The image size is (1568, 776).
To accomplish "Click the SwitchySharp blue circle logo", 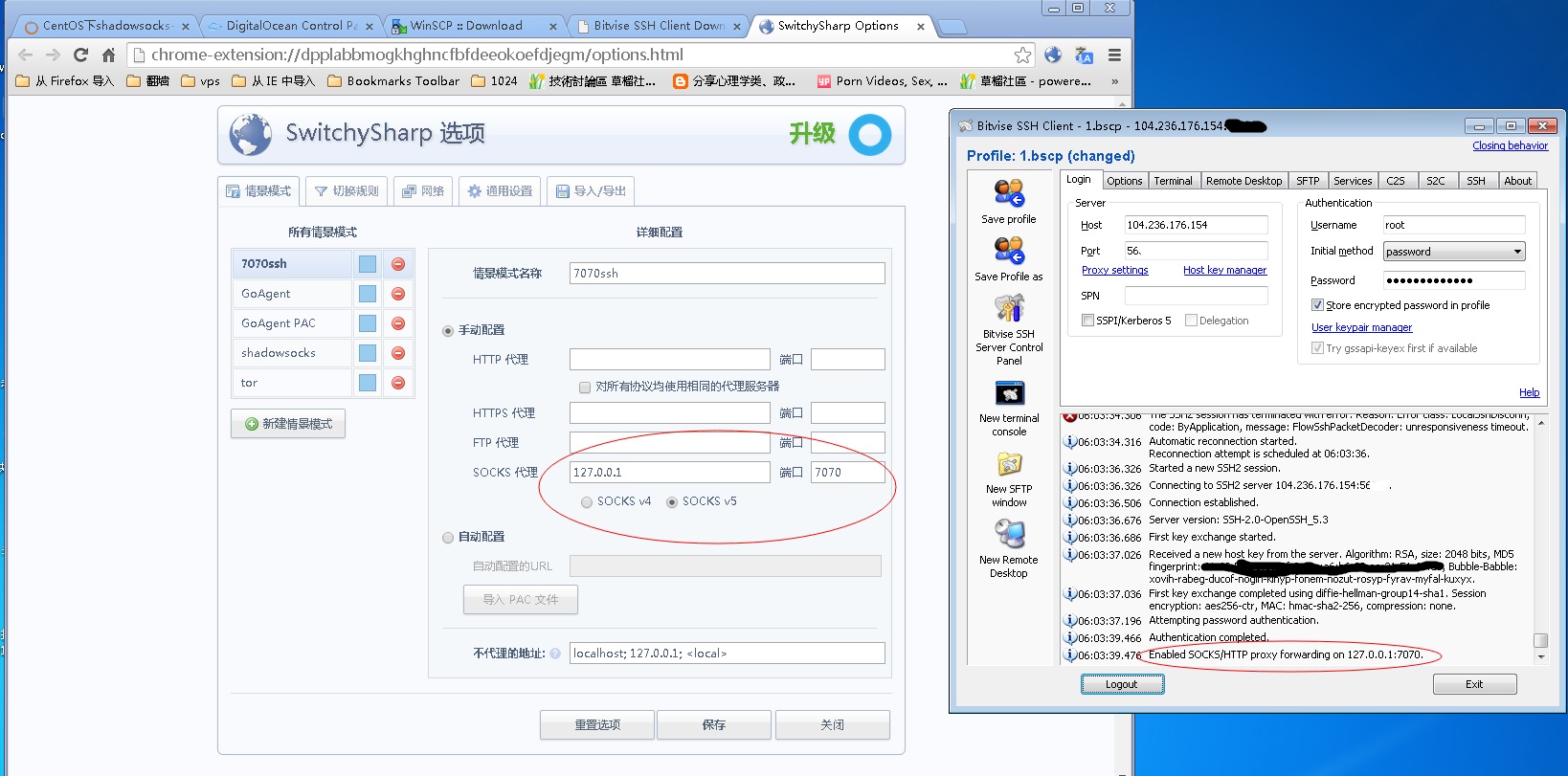I will 870,135.
